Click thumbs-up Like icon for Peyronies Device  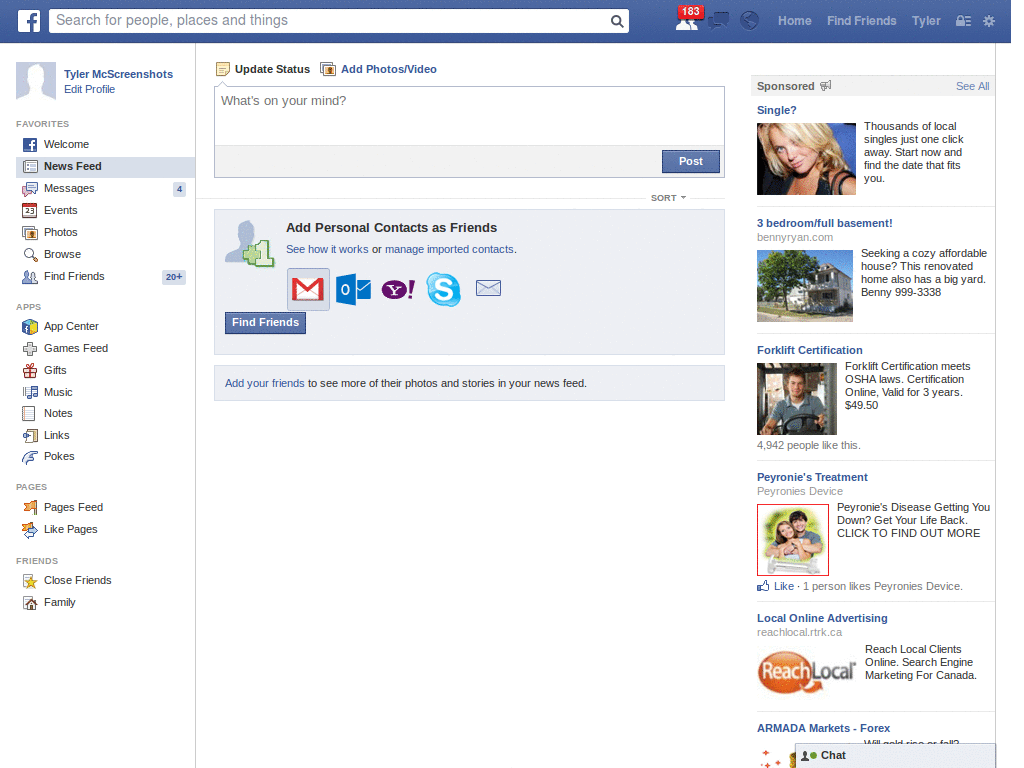(763, 586)
